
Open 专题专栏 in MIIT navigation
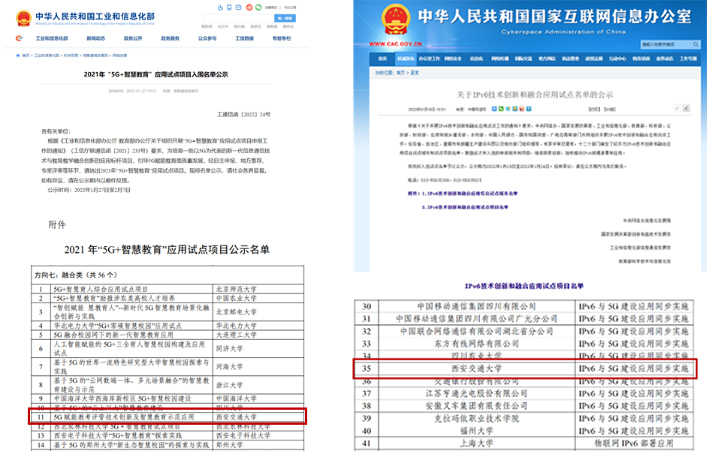point(282,38)
